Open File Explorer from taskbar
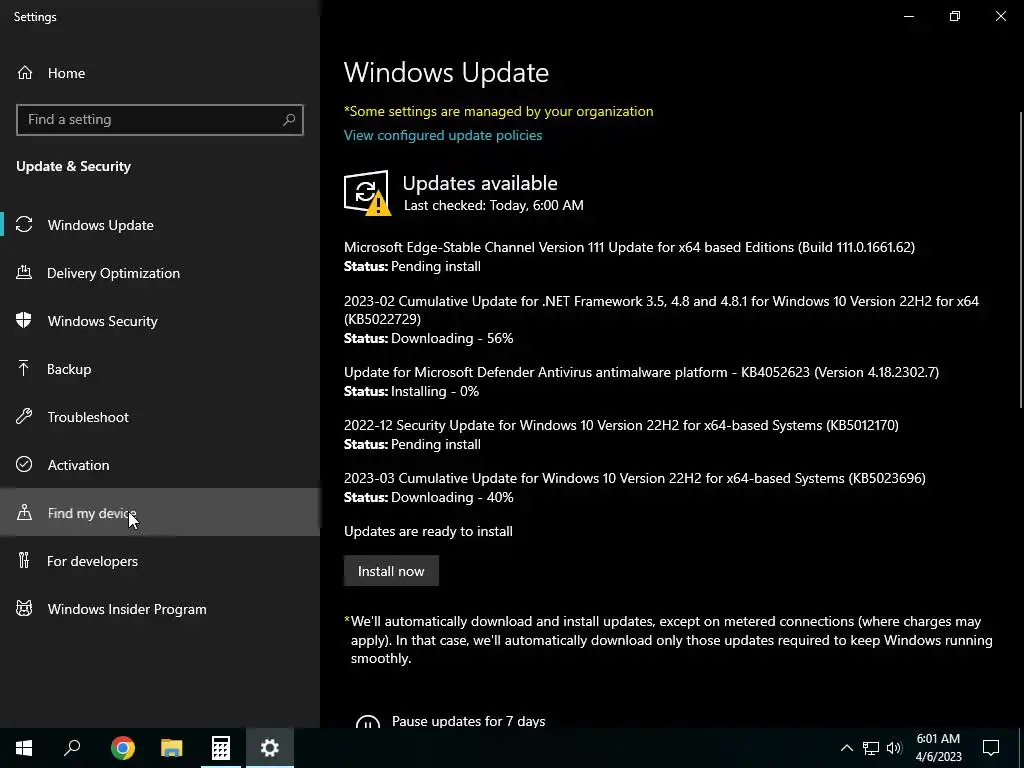Viewport: 1024px width, 768px height. pos(172,748)
